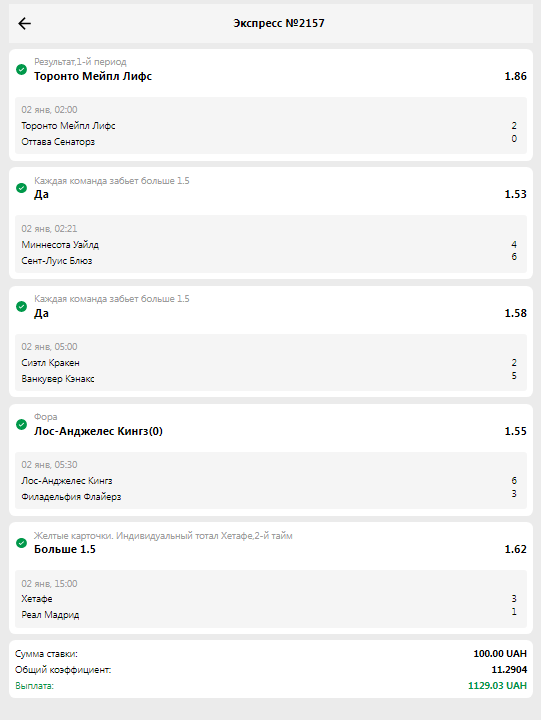Click the Сумма ставки 100.00 UAH value
The width and height of the screenshot is (541, 720).
tap(500, 653)
